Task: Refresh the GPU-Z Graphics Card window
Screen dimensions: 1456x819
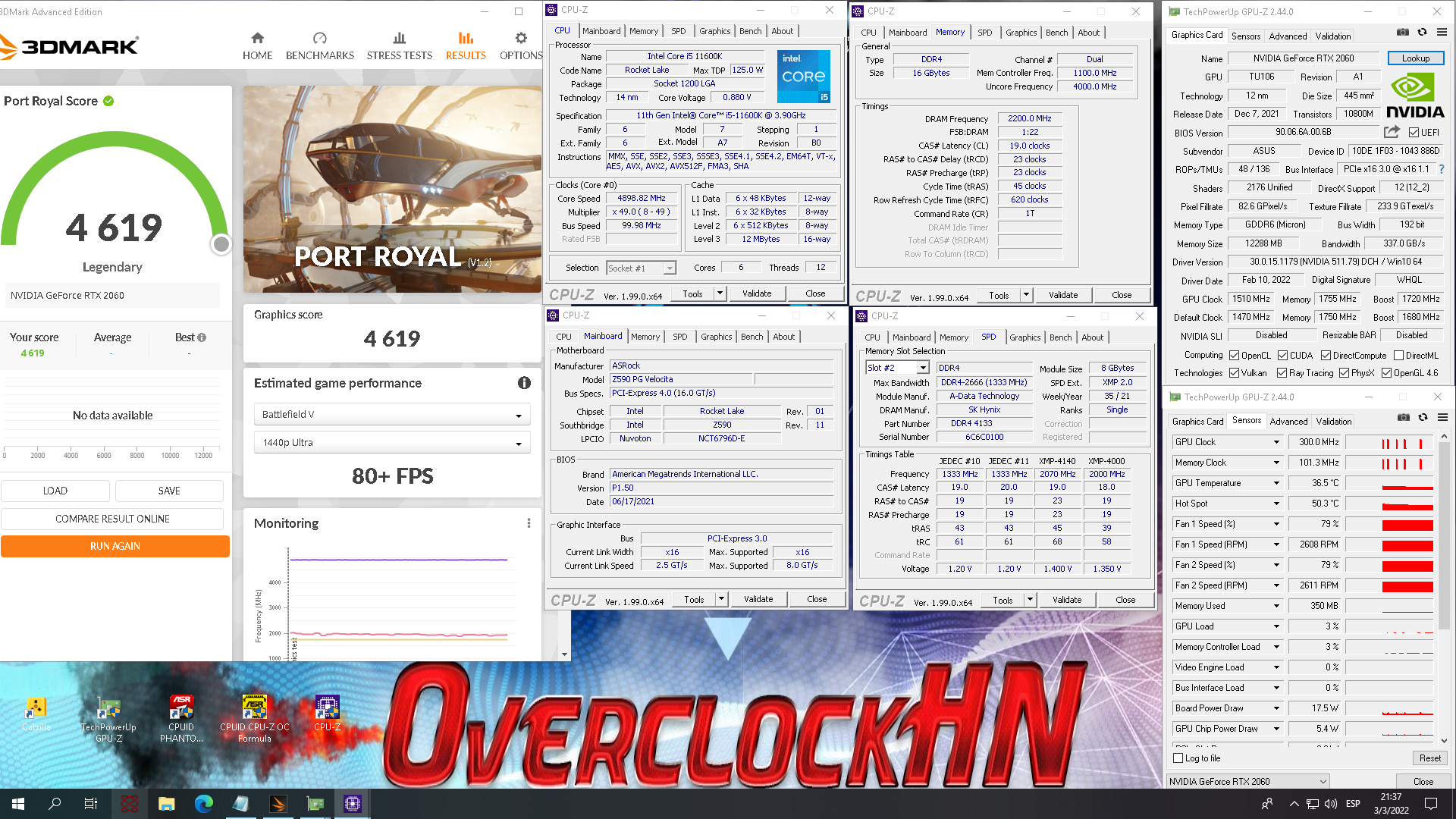Action: click(x=1422, y=32)
